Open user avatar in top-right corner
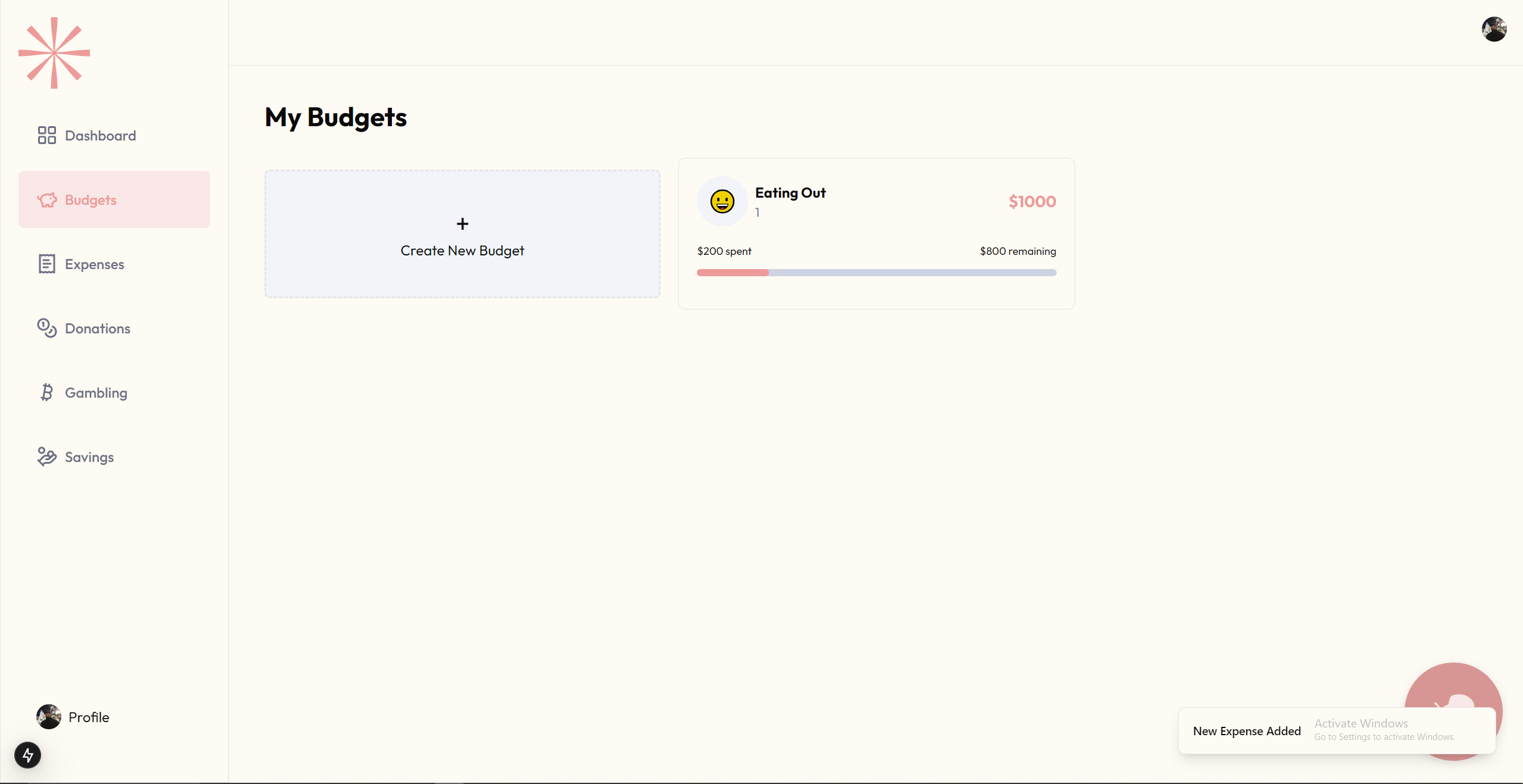 (1494, 29)
